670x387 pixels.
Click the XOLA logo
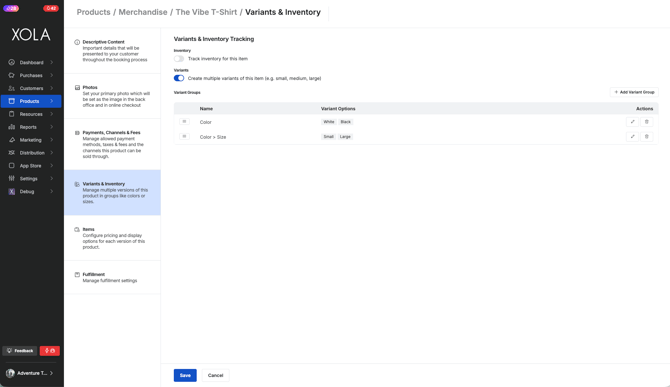[31, 35]
